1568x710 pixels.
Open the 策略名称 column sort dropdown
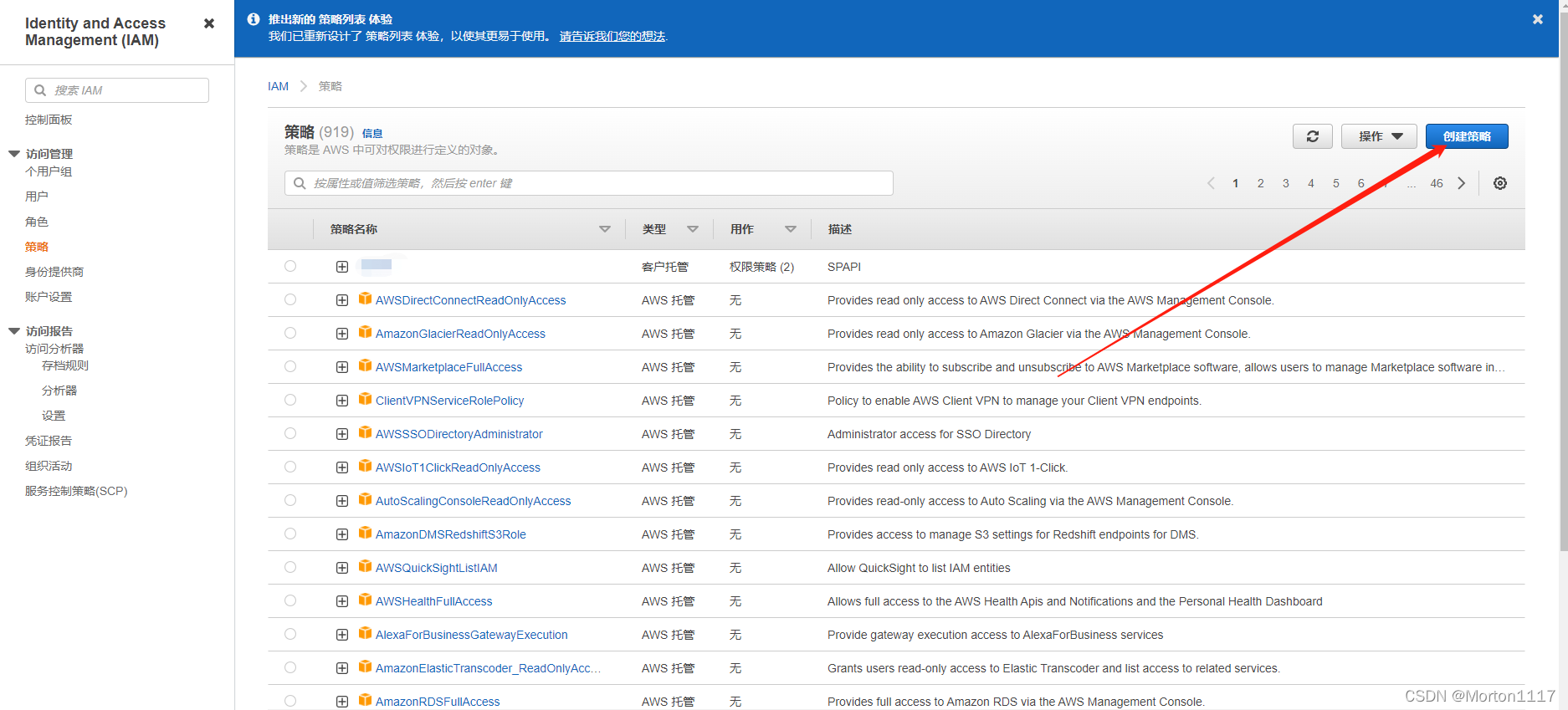605,229
